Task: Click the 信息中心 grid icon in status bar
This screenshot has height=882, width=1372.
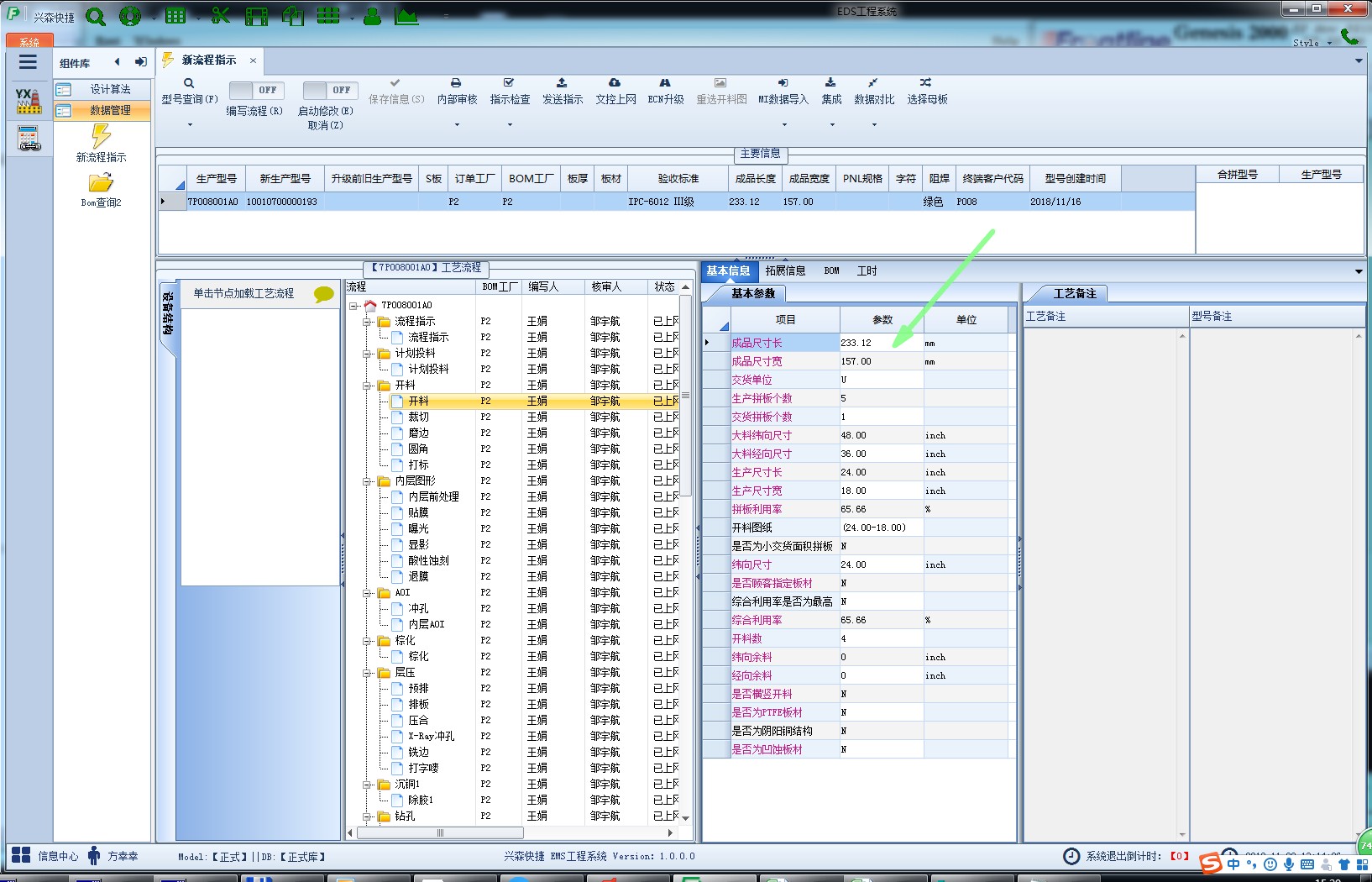Action: tap(21, 856)
